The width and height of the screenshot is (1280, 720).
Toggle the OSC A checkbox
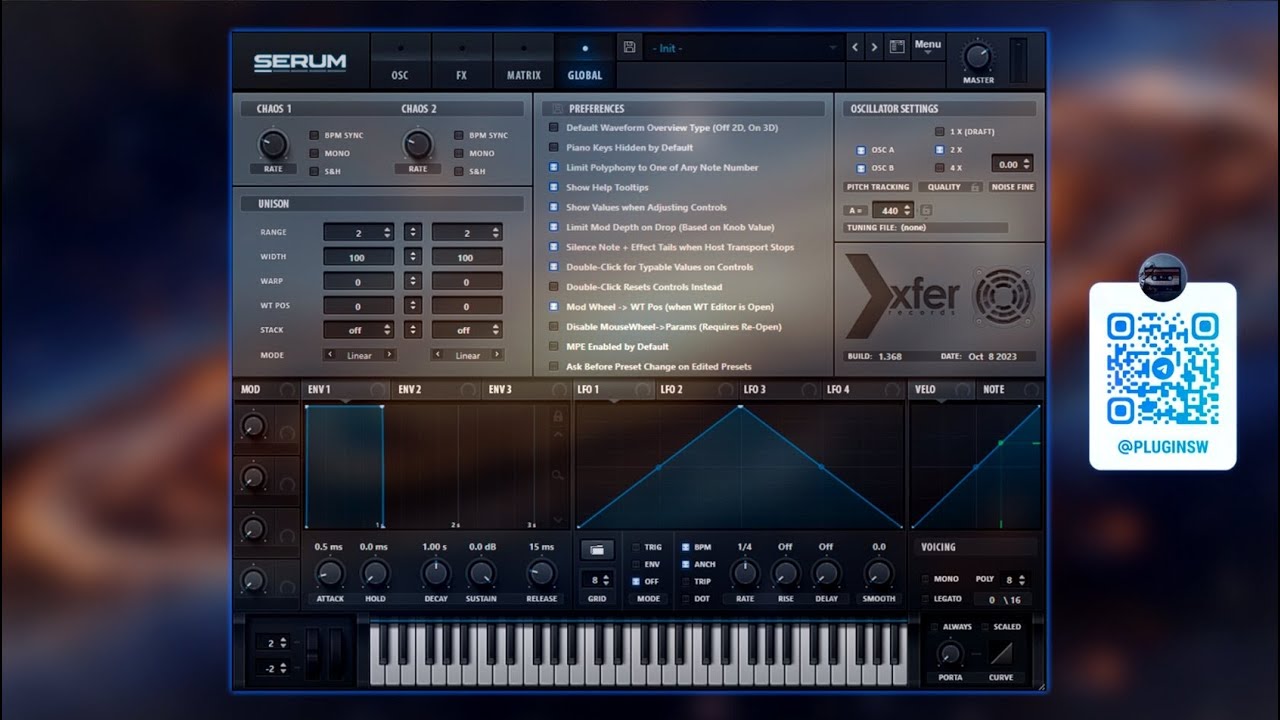(x=861, y=150)
